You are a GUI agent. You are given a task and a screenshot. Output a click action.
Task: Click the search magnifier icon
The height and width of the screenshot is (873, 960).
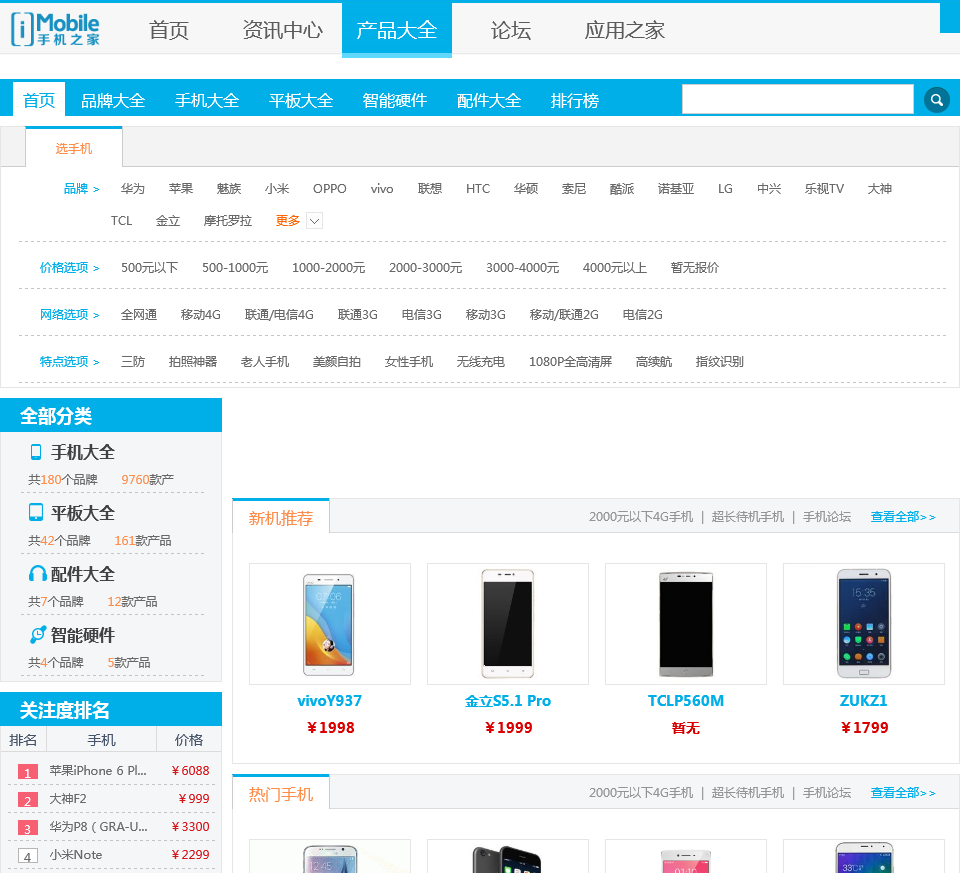[x=936, y=100]
